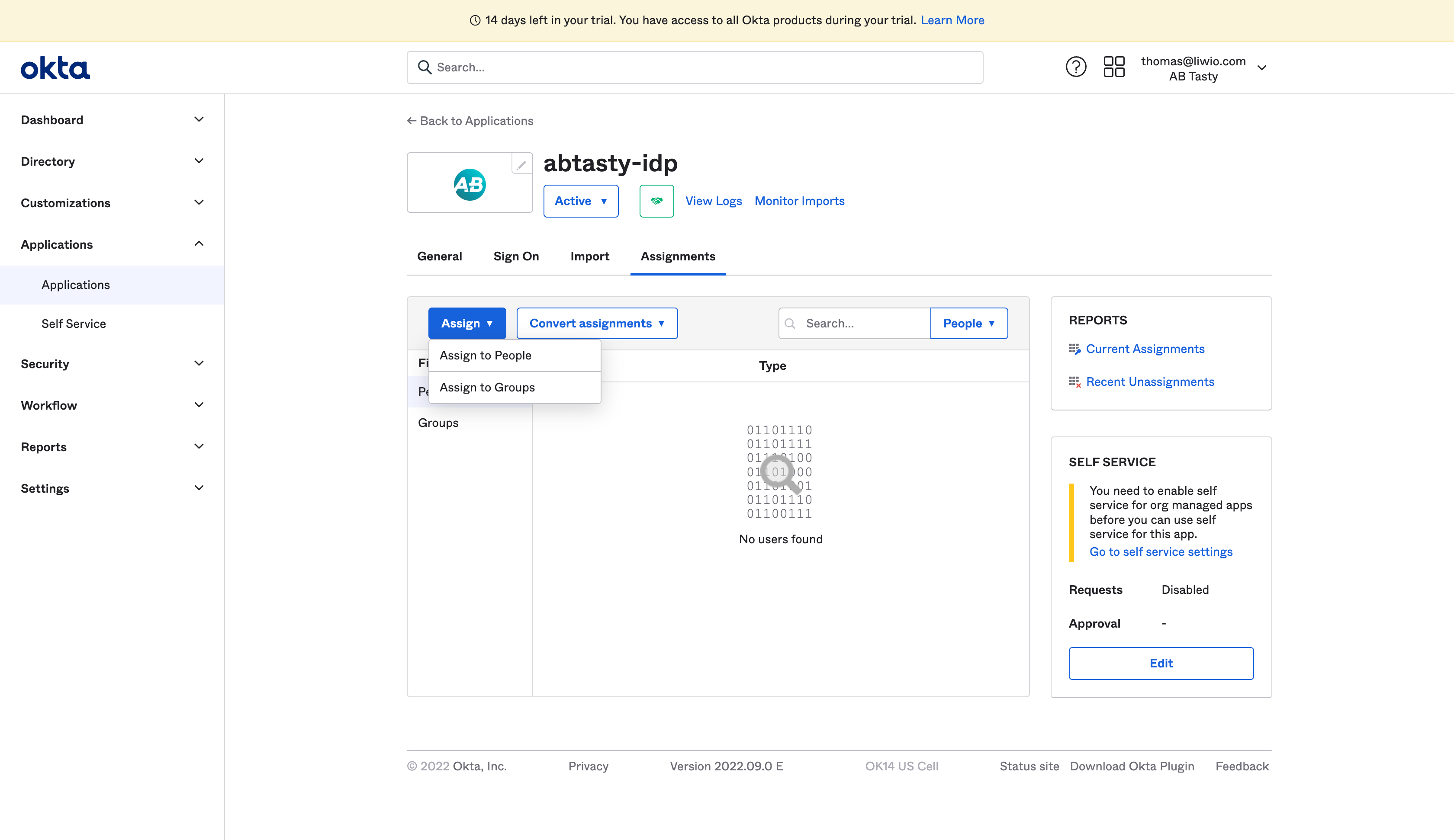Click the magnifier in assignments search box

[x=791, y=324]
